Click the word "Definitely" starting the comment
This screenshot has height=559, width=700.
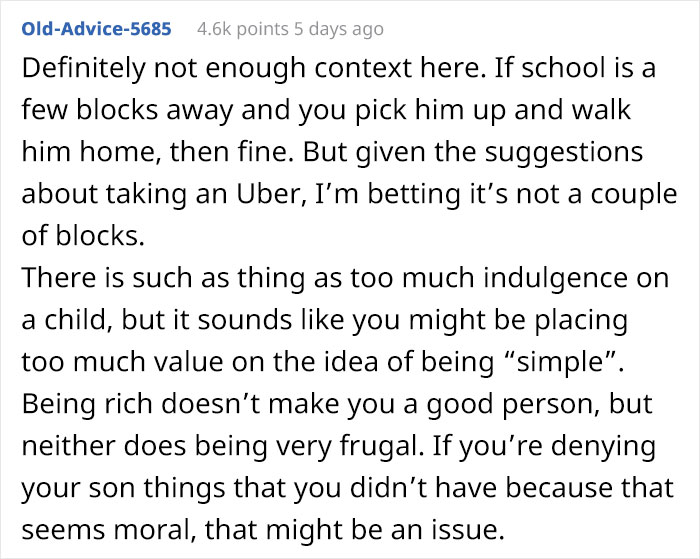pyautogui.click(x=83, y=68)
